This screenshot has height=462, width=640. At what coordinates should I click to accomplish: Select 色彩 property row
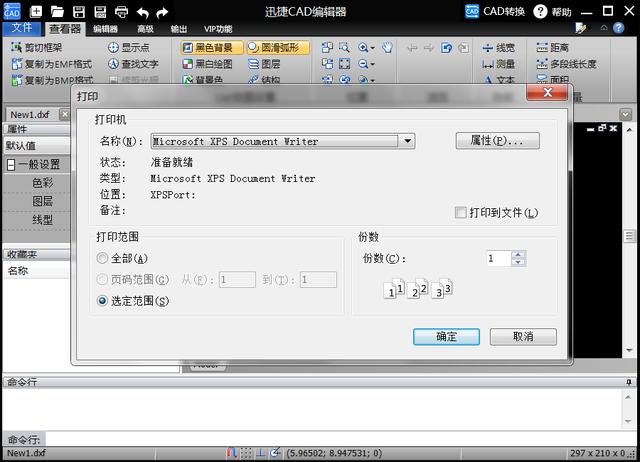pyautogui.click(x=37, y=183)
